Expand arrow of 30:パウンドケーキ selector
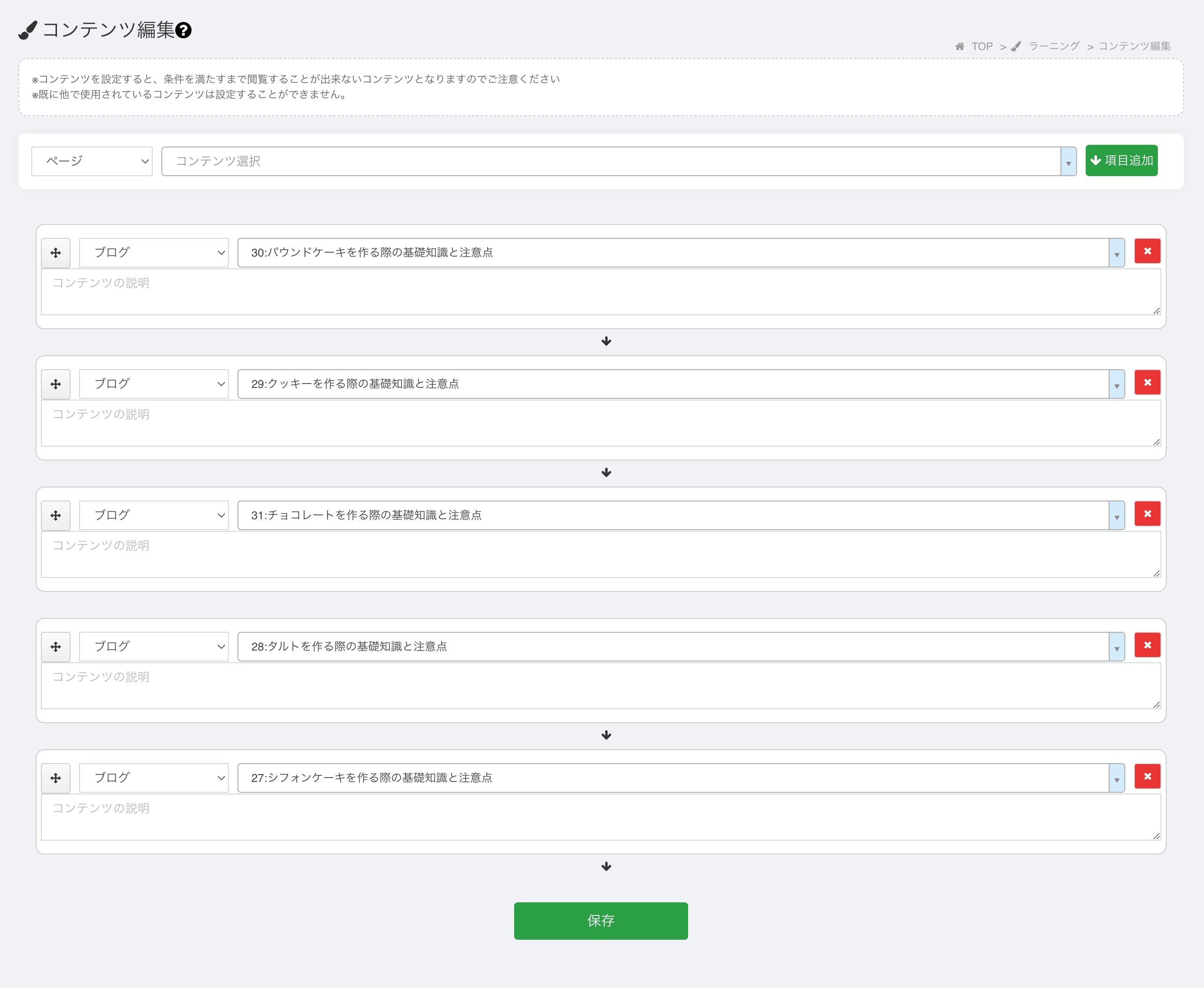The width and height of the screenshot is (1204, 988). [1117, 253]
